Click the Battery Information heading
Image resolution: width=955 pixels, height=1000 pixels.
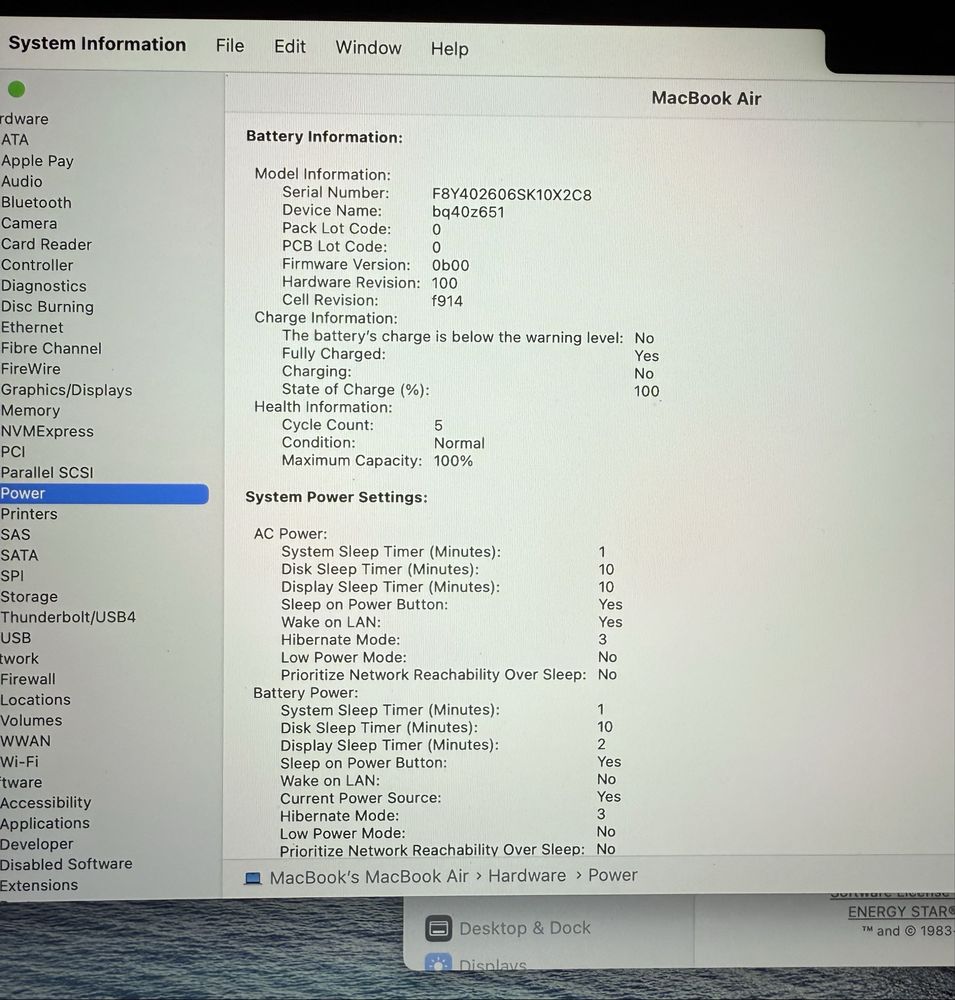(x=324, y=137)
